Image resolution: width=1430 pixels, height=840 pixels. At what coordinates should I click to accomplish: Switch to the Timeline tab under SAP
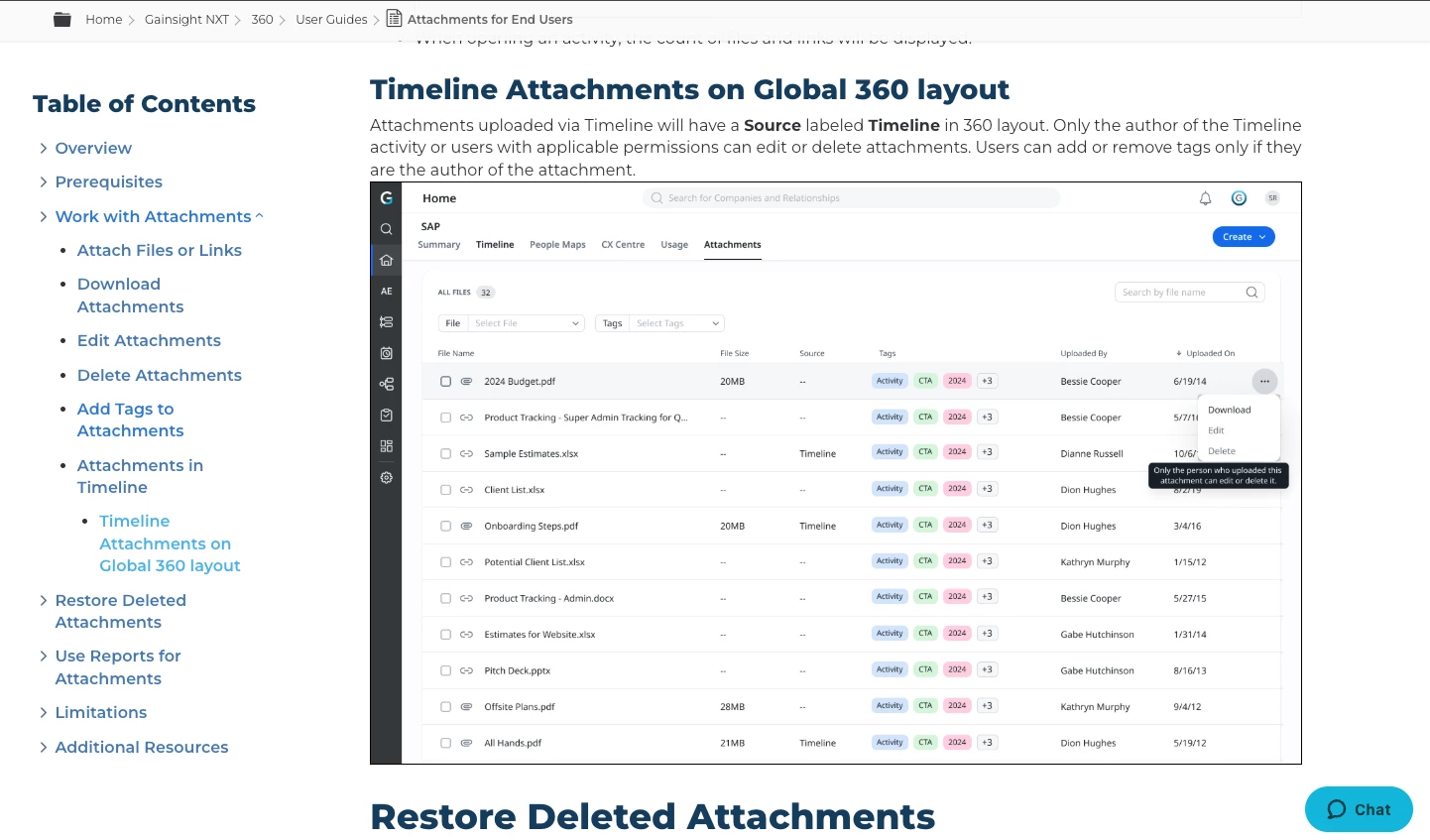coord(495,245)
